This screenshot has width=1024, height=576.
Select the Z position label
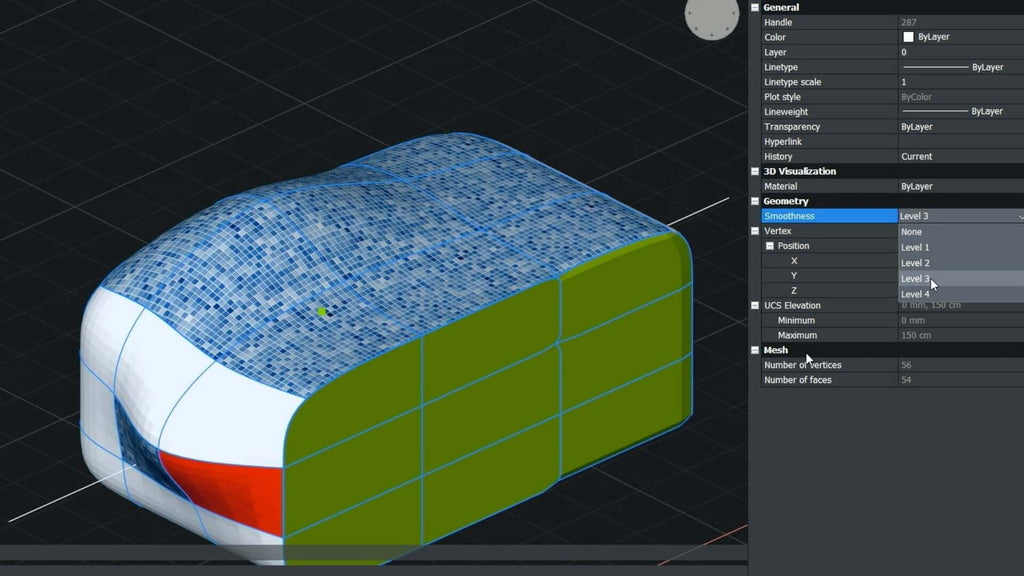click(794, 291)
